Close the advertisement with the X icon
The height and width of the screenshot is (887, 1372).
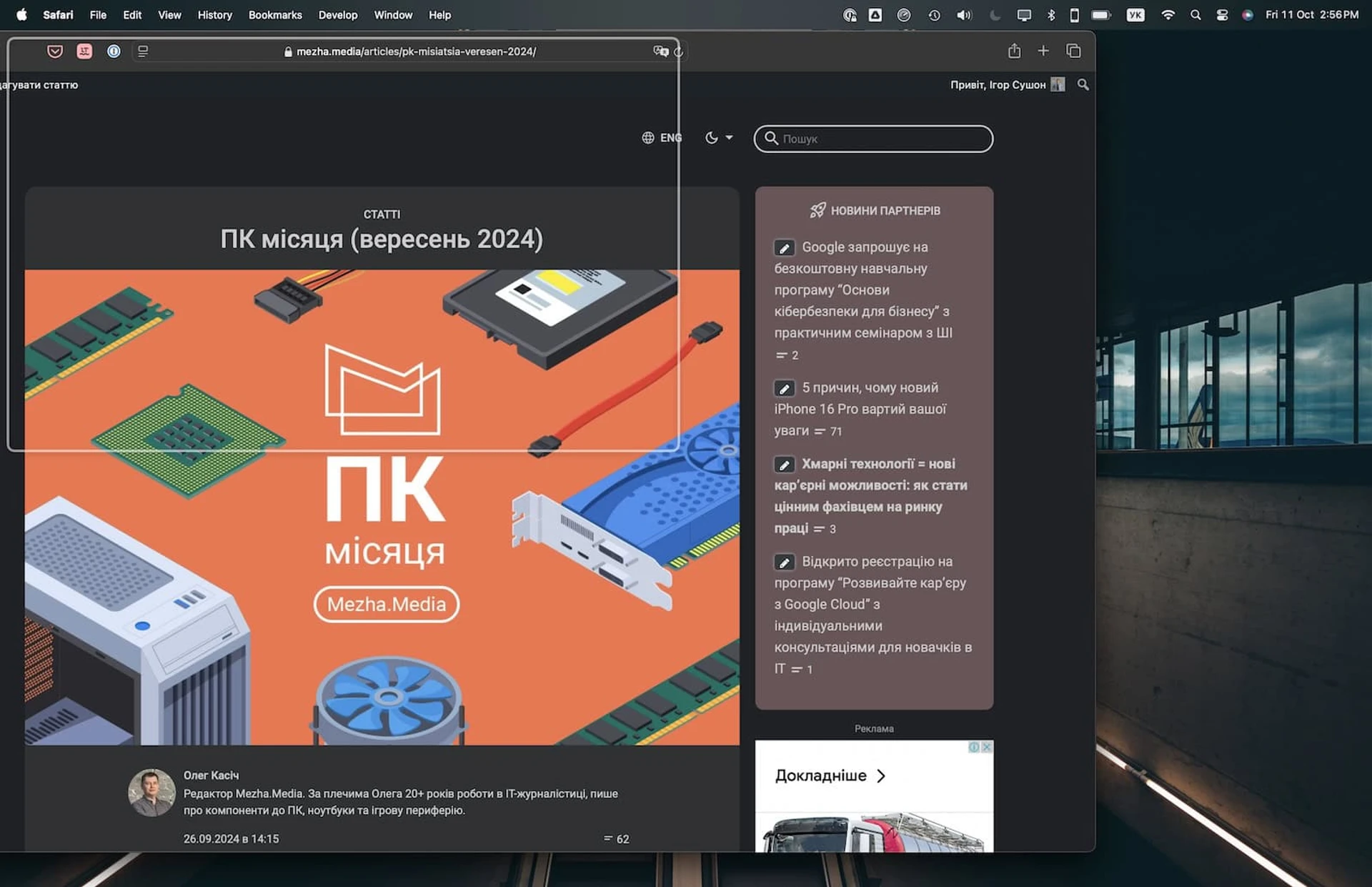click(987, 747)
